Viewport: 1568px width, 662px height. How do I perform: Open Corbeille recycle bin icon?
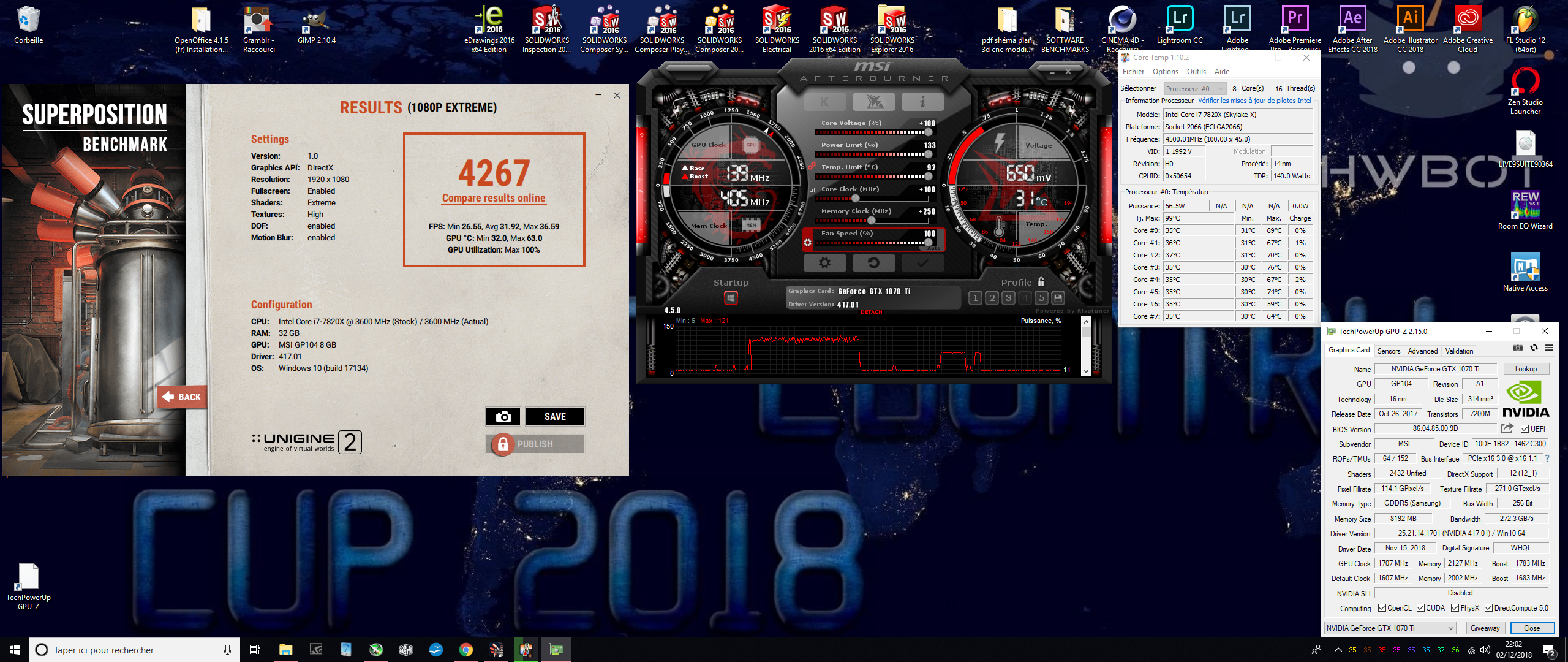(28, 26)
